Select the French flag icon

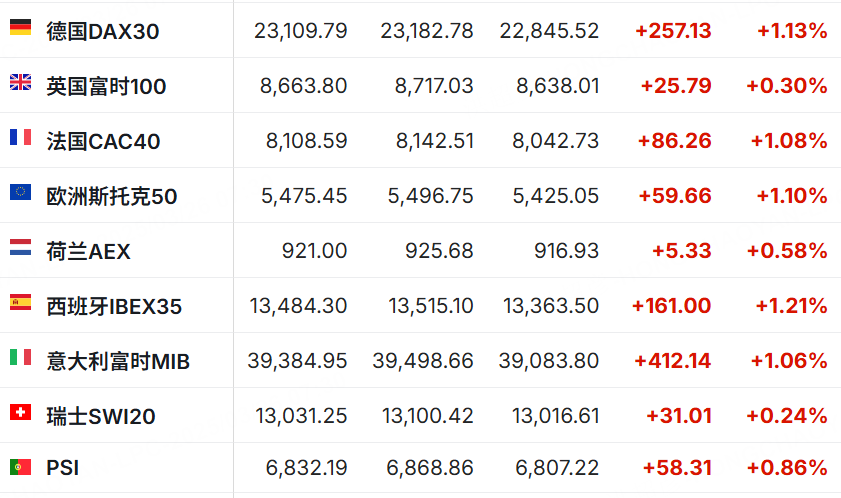[x=20, y=137]
